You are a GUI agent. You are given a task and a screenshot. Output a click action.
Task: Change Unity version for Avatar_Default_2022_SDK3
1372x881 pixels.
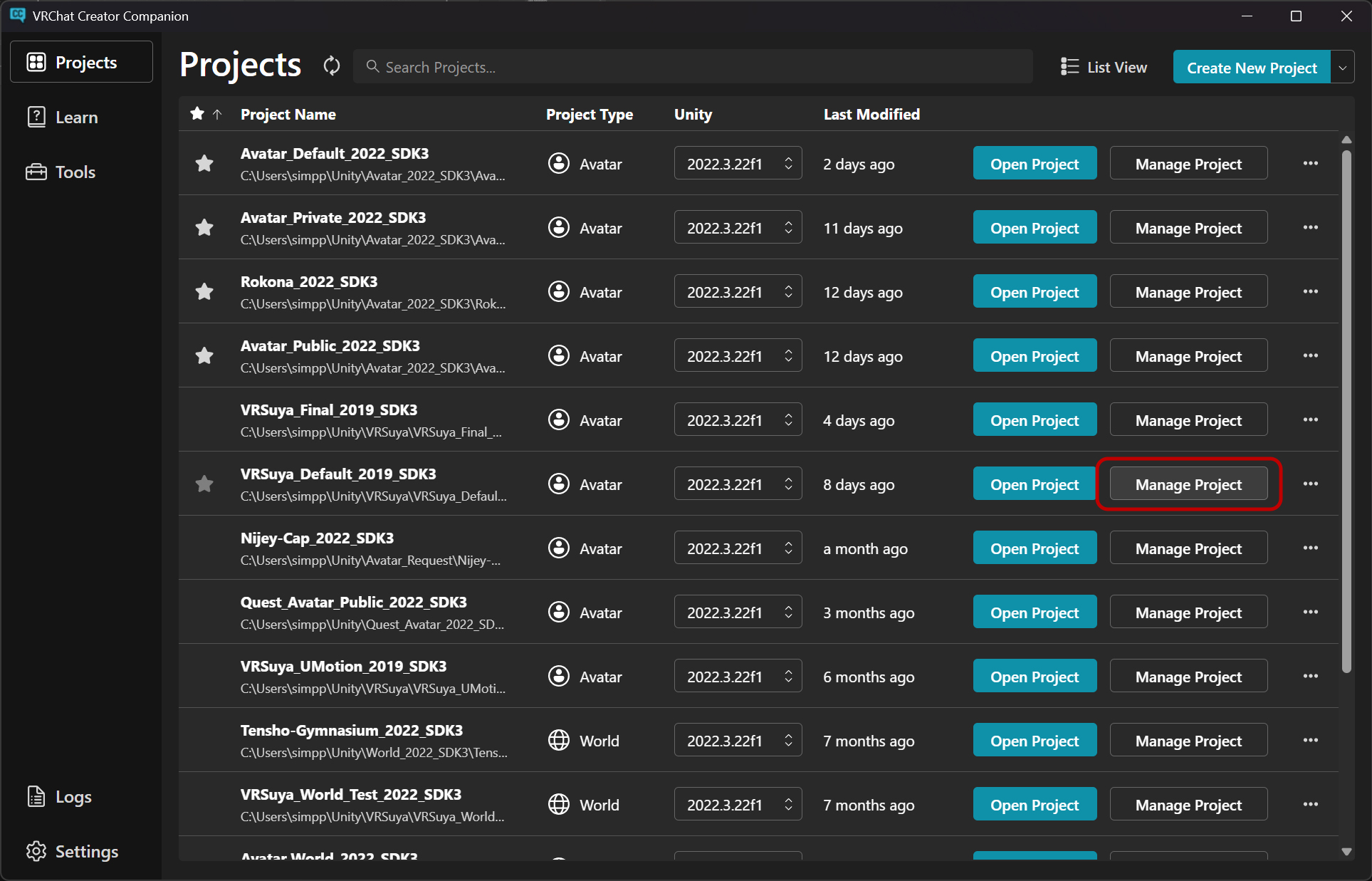click(738, 163)
